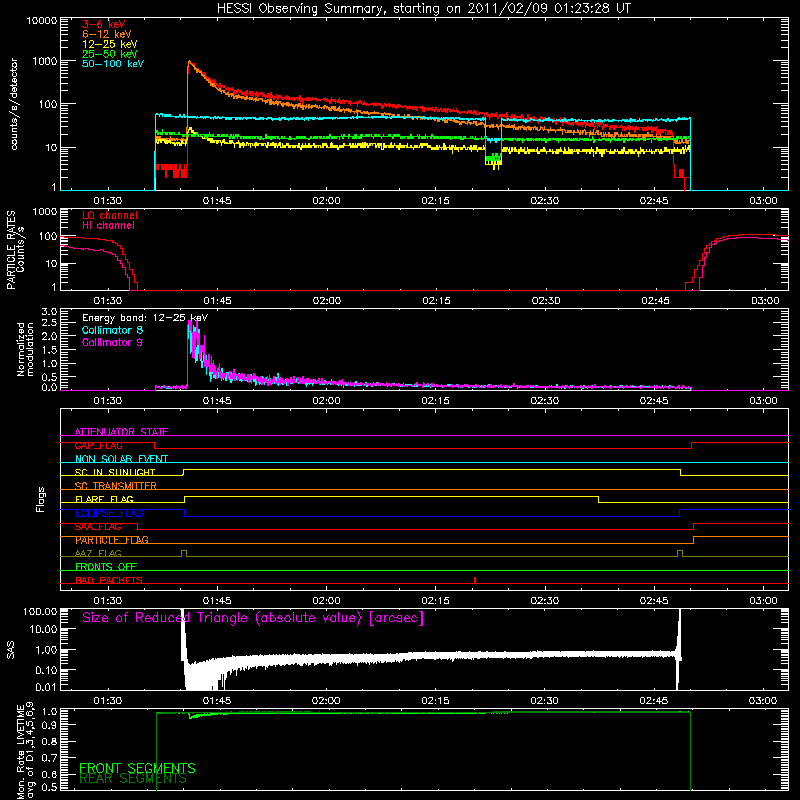
Task: Select the FRONT SEGMENTS legend label
Action: click(137, 768)
